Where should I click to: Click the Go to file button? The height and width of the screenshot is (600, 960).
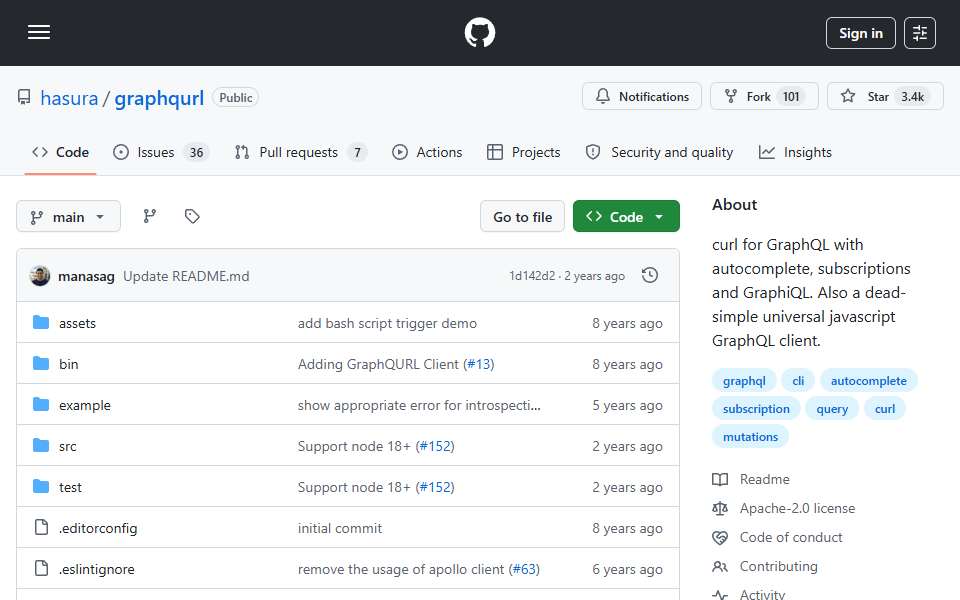pyautogui.click(x=522, y=217)
